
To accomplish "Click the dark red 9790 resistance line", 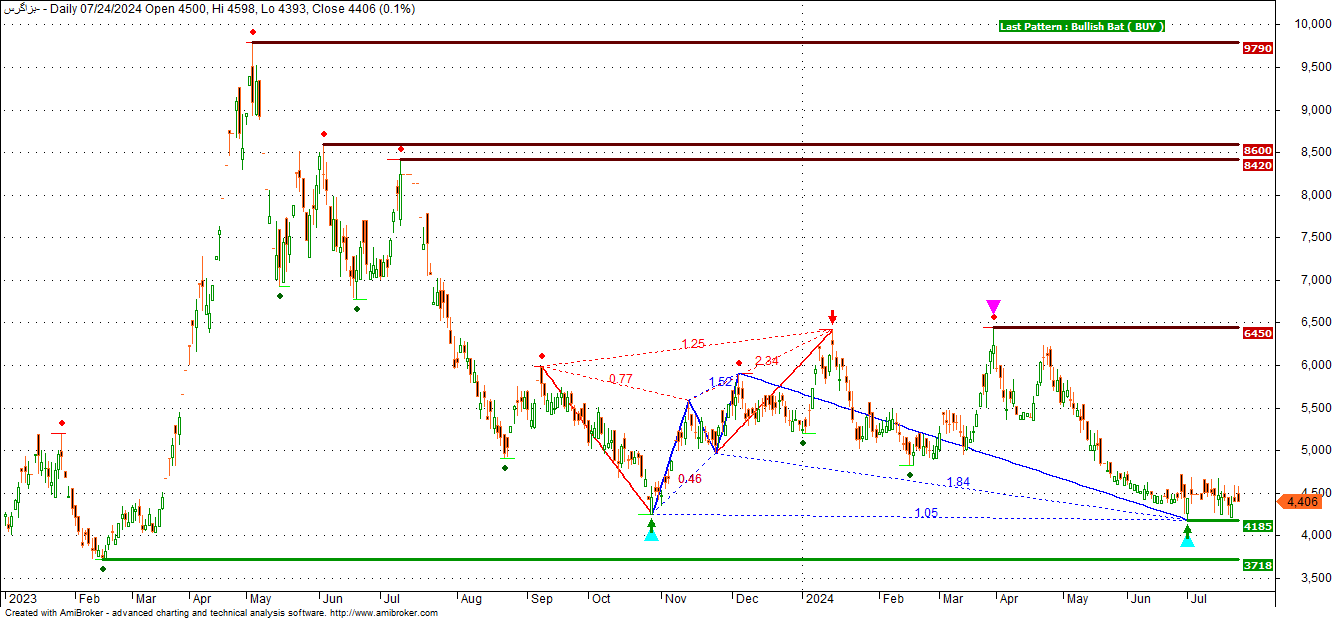I will (745, 42).
